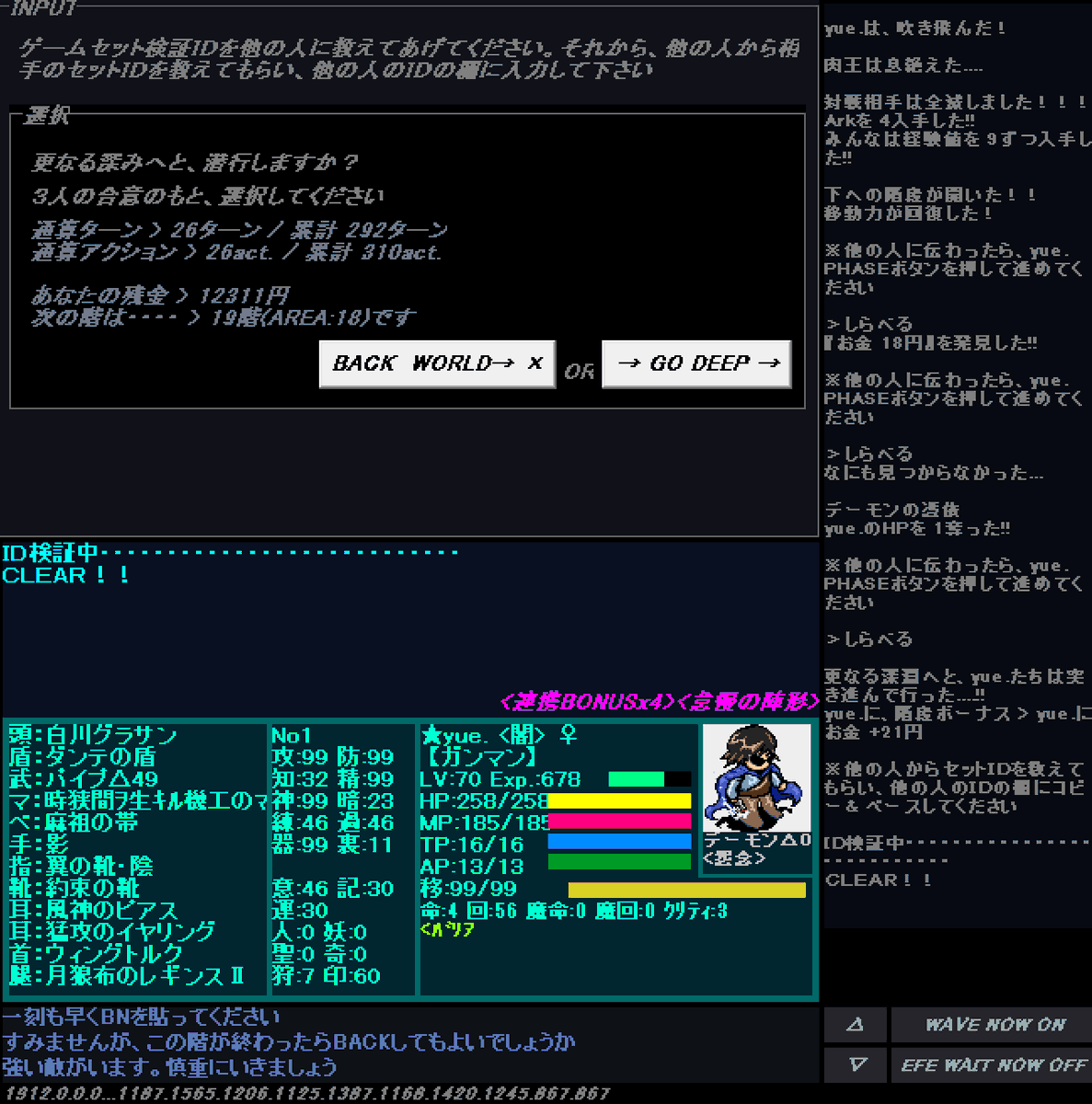The height and width of the screenshot is (1104, 1092).
Task: Click the mantle row starting with 'マ:時狭間'
Action: [137, 800]
